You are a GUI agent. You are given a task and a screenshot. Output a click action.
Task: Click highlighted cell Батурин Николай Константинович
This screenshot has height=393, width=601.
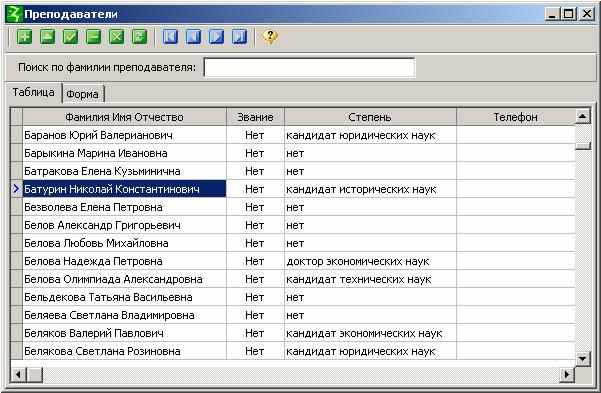[x=125, y=189]
